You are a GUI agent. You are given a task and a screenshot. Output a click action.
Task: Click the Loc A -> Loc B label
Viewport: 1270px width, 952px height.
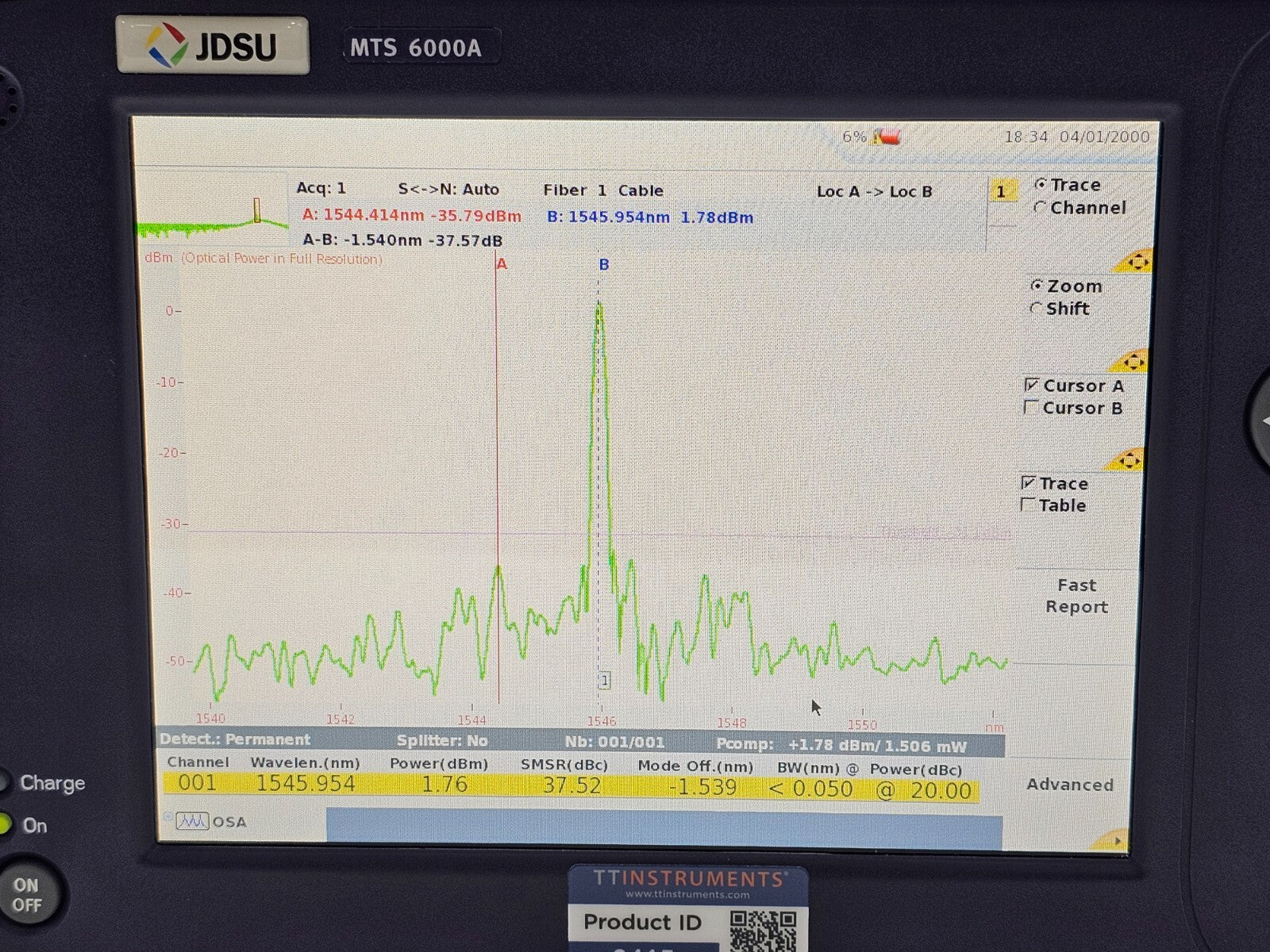click(x=875, y=191)
